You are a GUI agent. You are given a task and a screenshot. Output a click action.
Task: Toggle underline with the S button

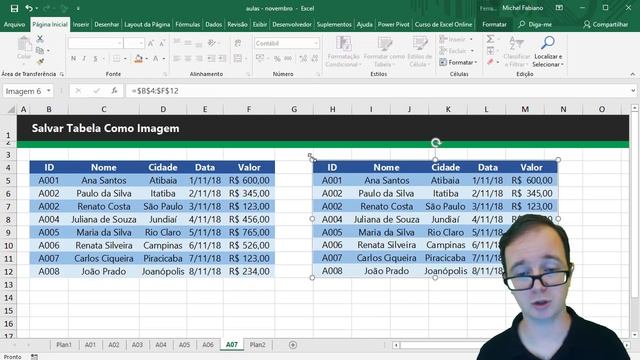point(95,59)
